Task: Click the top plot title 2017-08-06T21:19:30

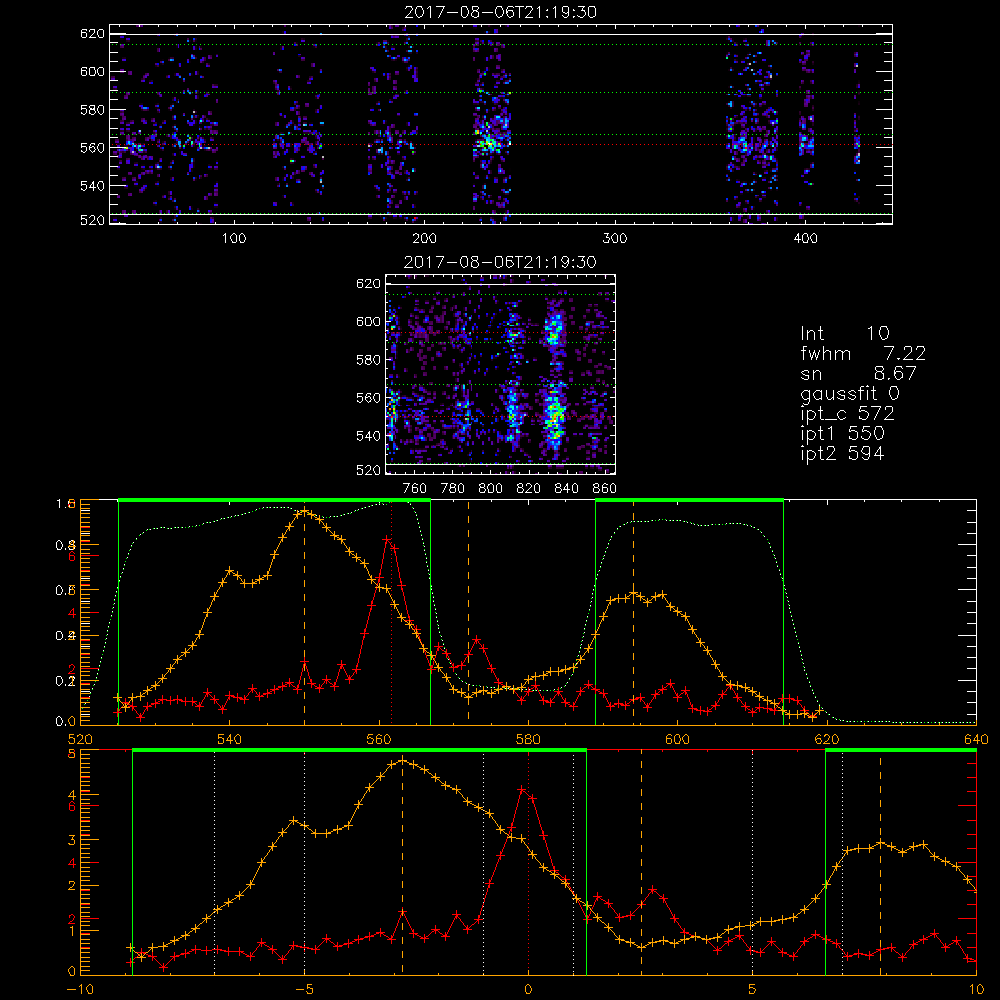Action: click(x=501, y=12)
